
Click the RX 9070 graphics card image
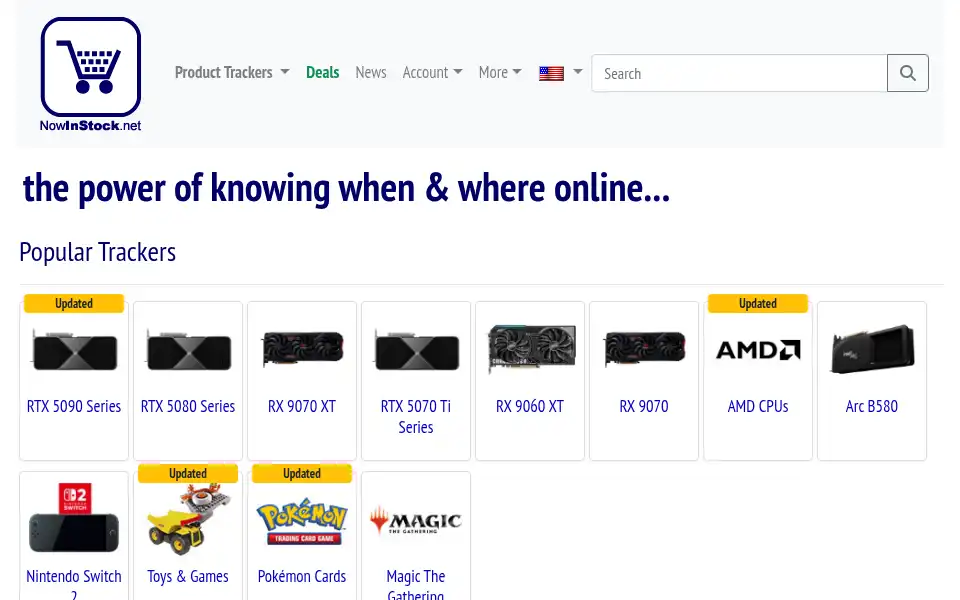(644, 348)
